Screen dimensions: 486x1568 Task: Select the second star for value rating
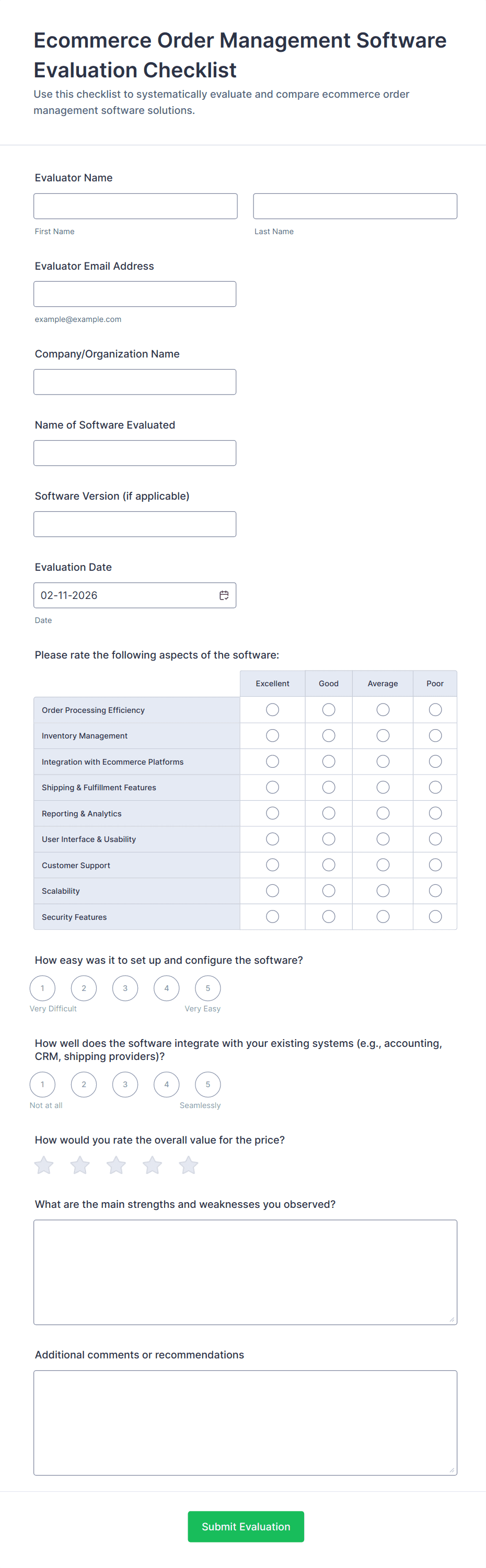(79, 1165)
